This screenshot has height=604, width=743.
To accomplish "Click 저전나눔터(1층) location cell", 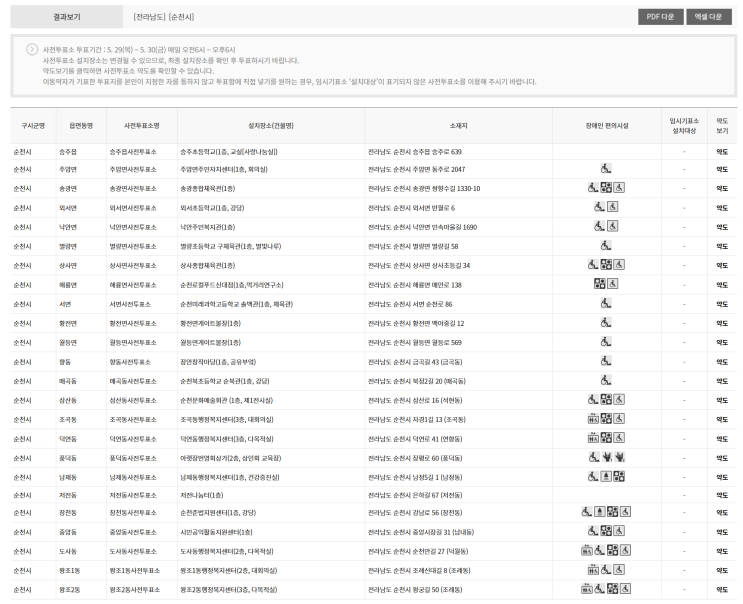I will point(201,496).
